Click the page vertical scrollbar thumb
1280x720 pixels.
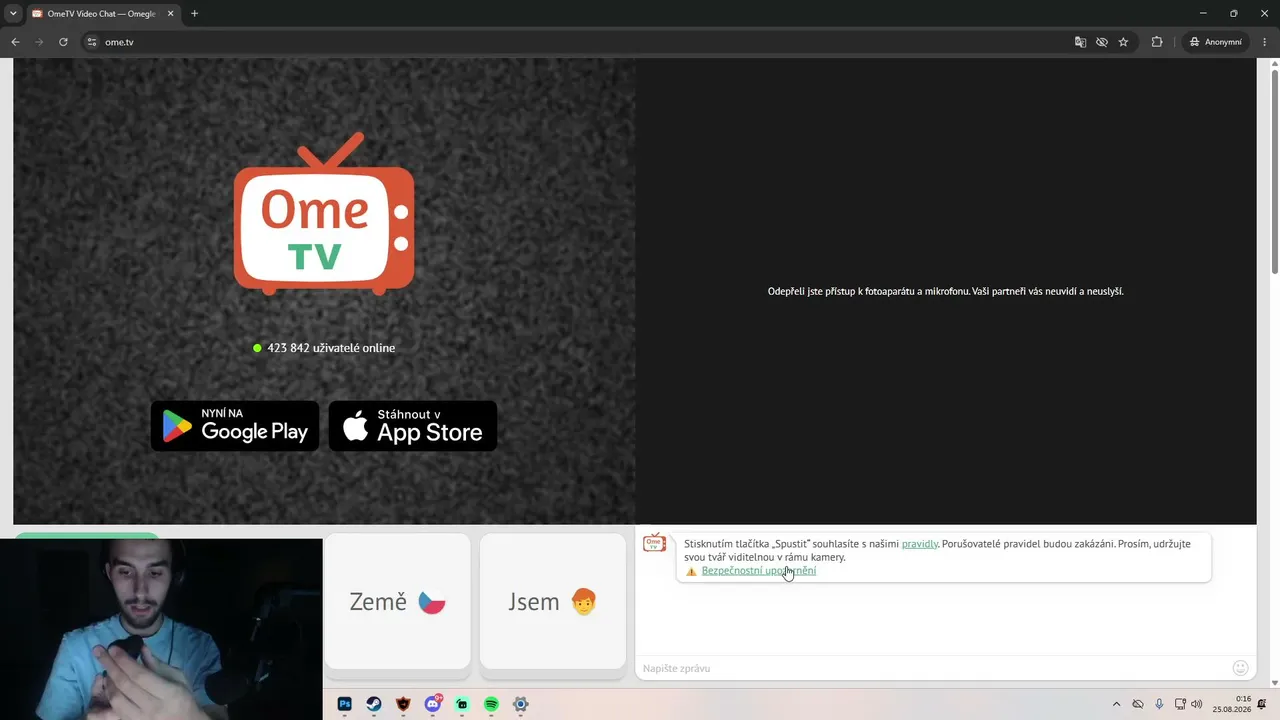[x=1274, y=170]
